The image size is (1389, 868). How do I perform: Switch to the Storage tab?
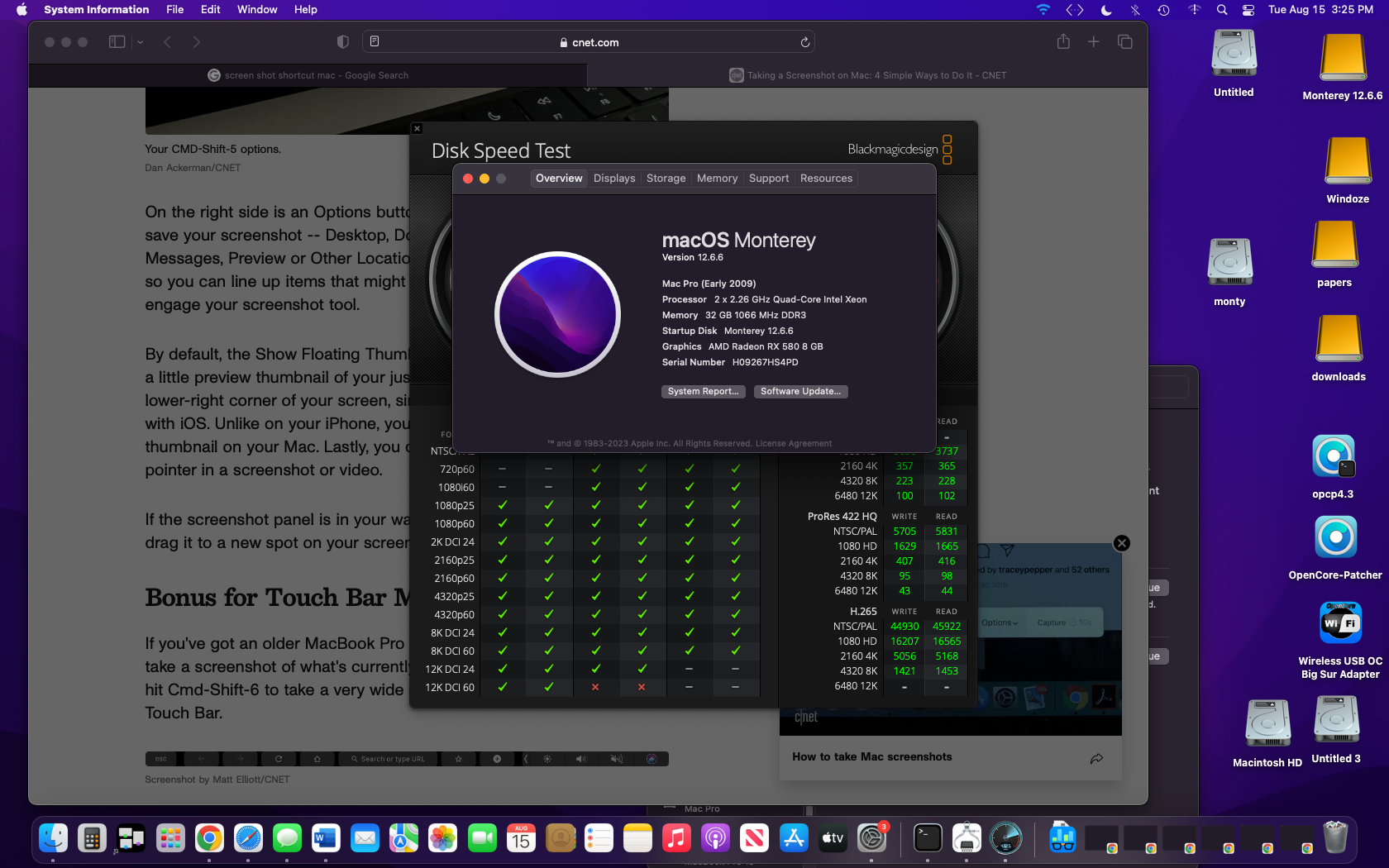(x=666, y=179)
